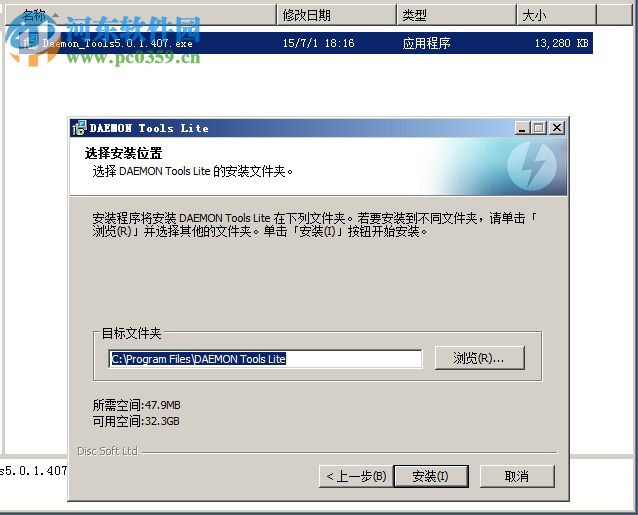
Task: Minimize the DAEMON Tools Lite window
Action: click(522, 128)
